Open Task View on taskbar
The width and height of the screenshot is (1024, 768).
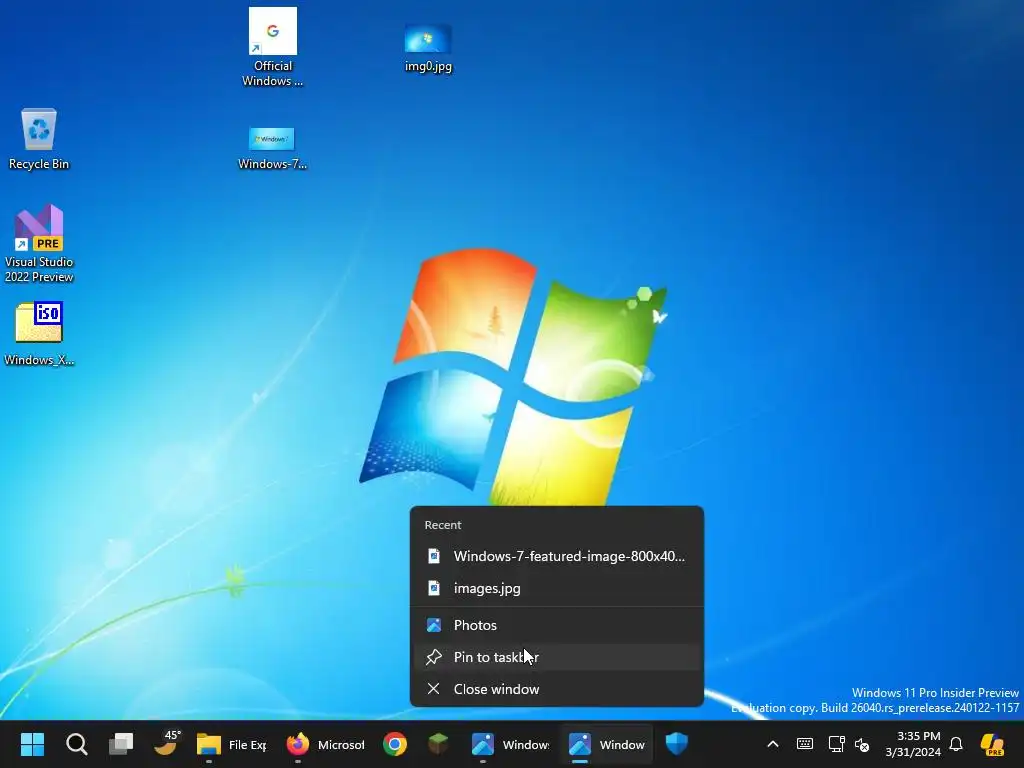pyautogui.click(x=121, y=744)
